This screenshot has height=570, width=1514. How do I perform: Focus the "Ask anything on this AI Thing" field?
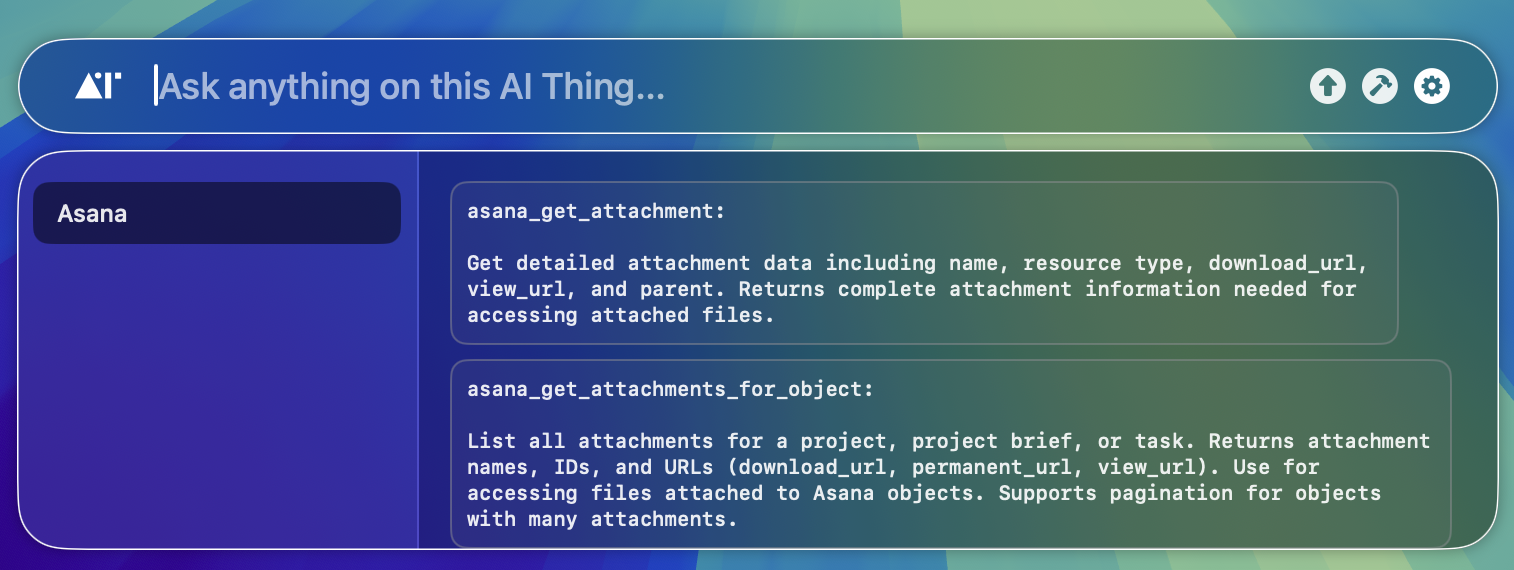pos(720,87)
